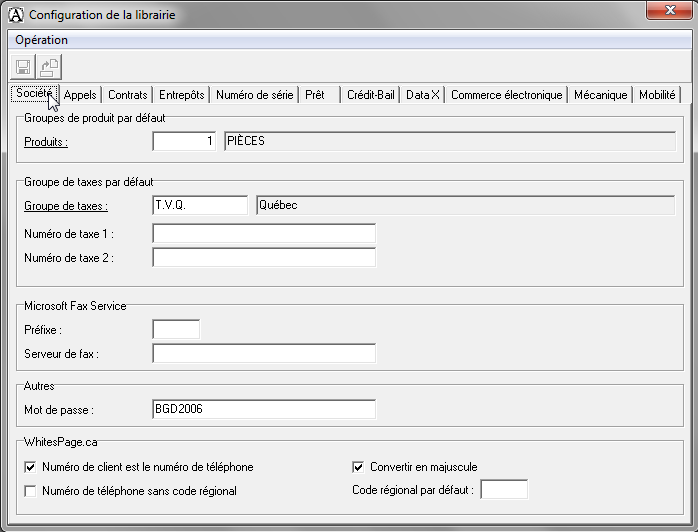The height and width of the screenshot is (532, 698).
Task: Click the Save diskette toolbar icon
Action: [23, 67]
